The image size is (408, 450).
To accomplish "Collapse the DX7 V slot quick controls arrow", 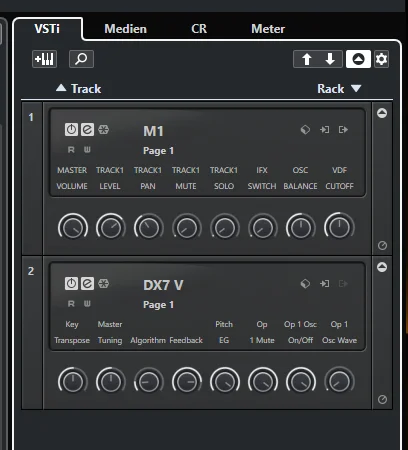I will tap(382, 267).
